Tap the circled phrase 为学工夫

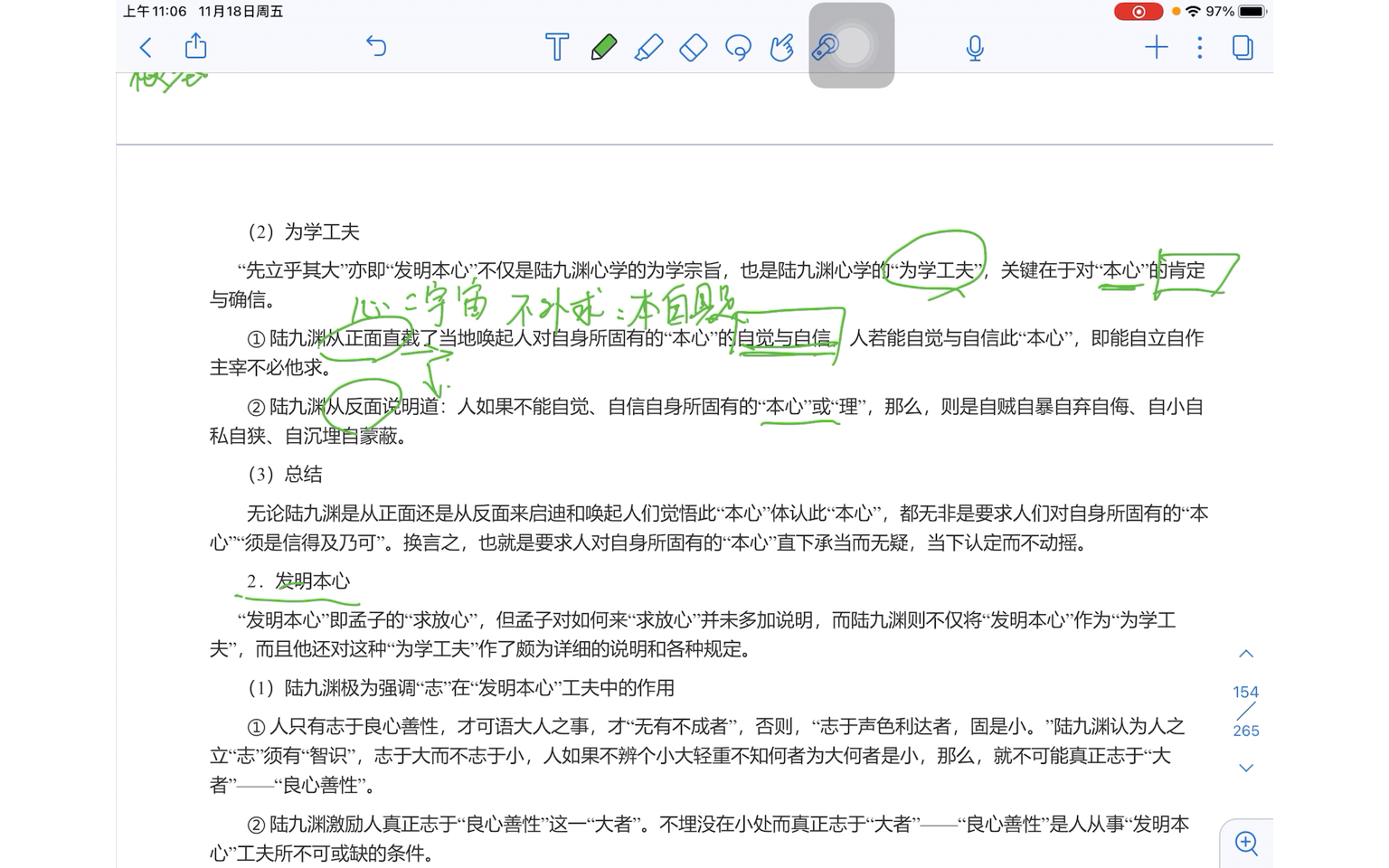[936, 270]
